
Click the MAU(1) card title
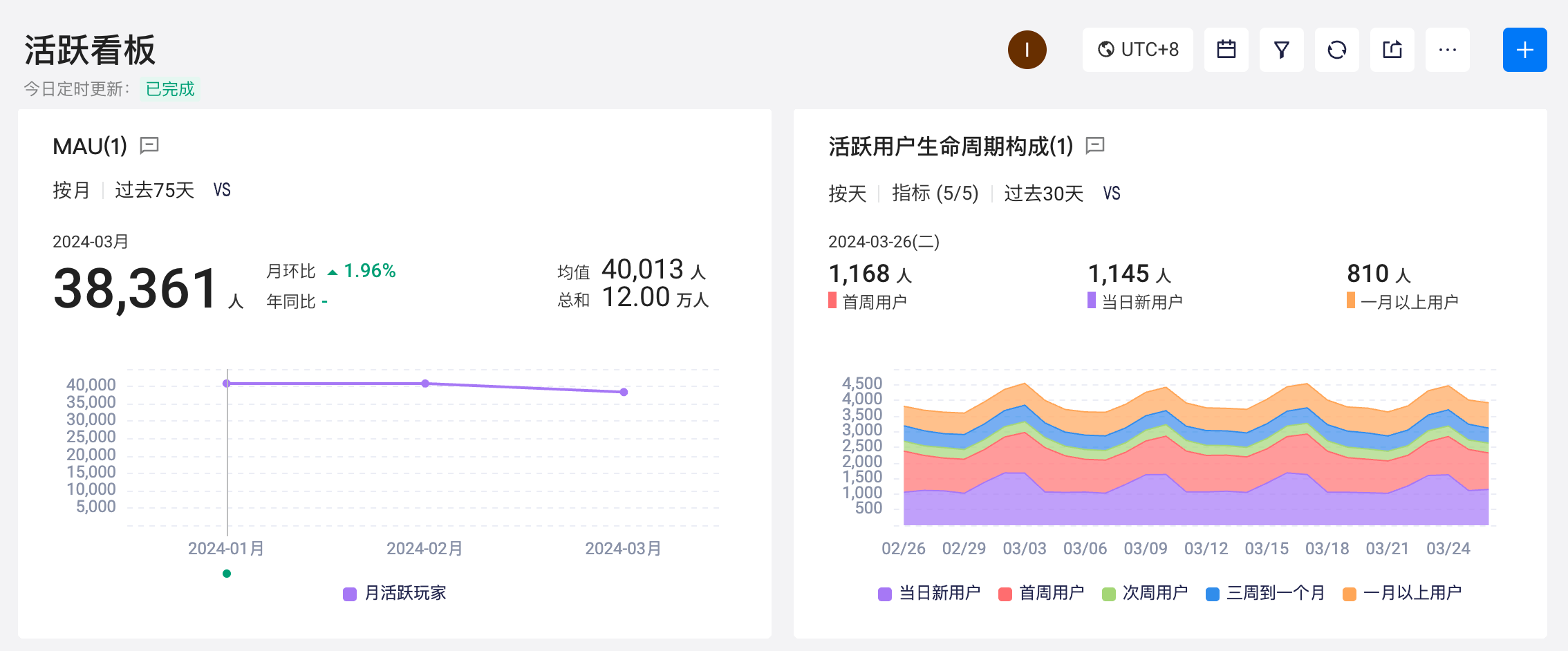pyautogui.click(x=90, y=146)
